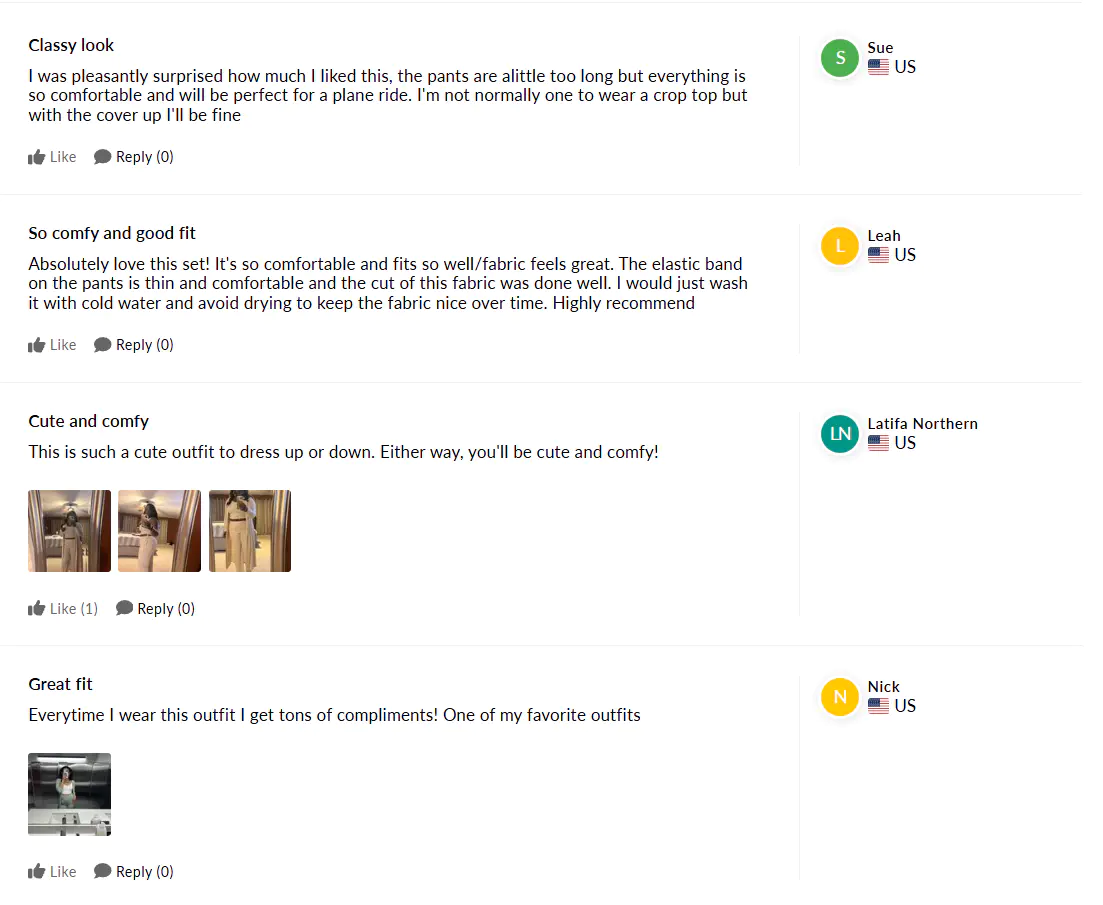This screenshot has width=1103, height=905.
Task: Click the "Great fit" review title
Action: (61, 684)
